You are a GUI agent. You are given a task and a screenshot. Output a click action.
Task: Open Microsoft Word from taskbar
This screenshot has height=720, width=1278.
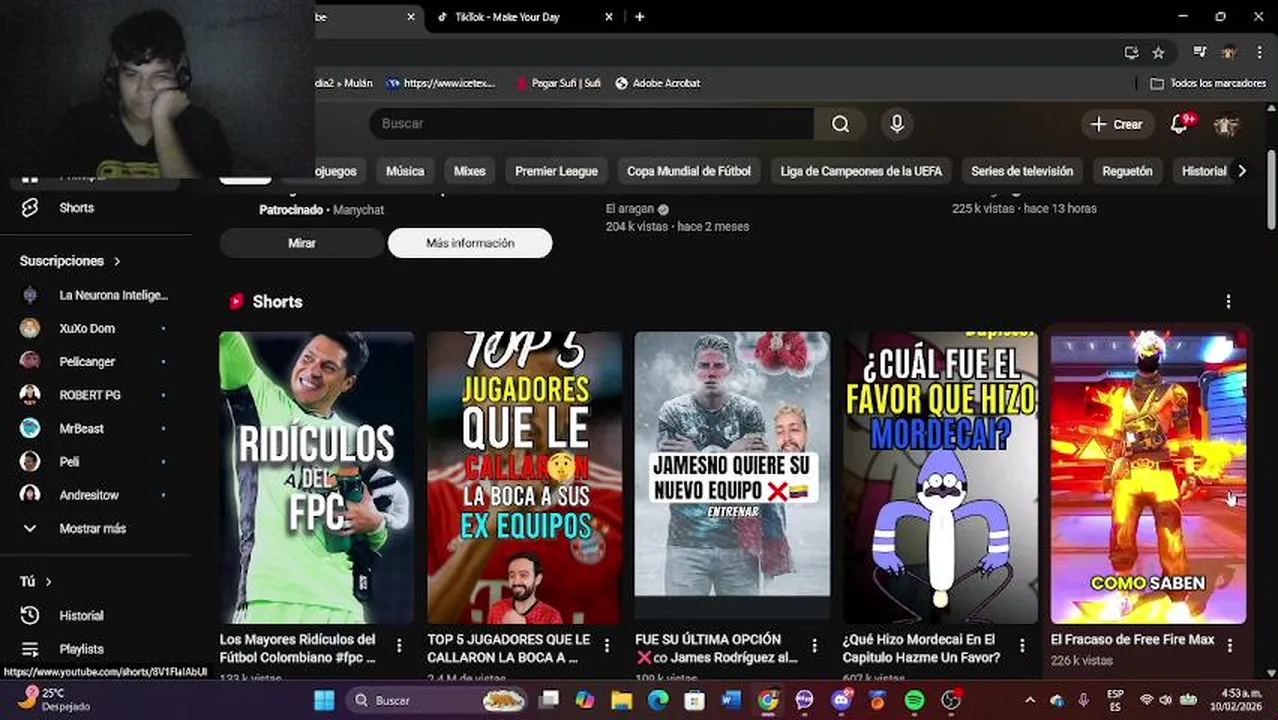click(x=731, y=700)
